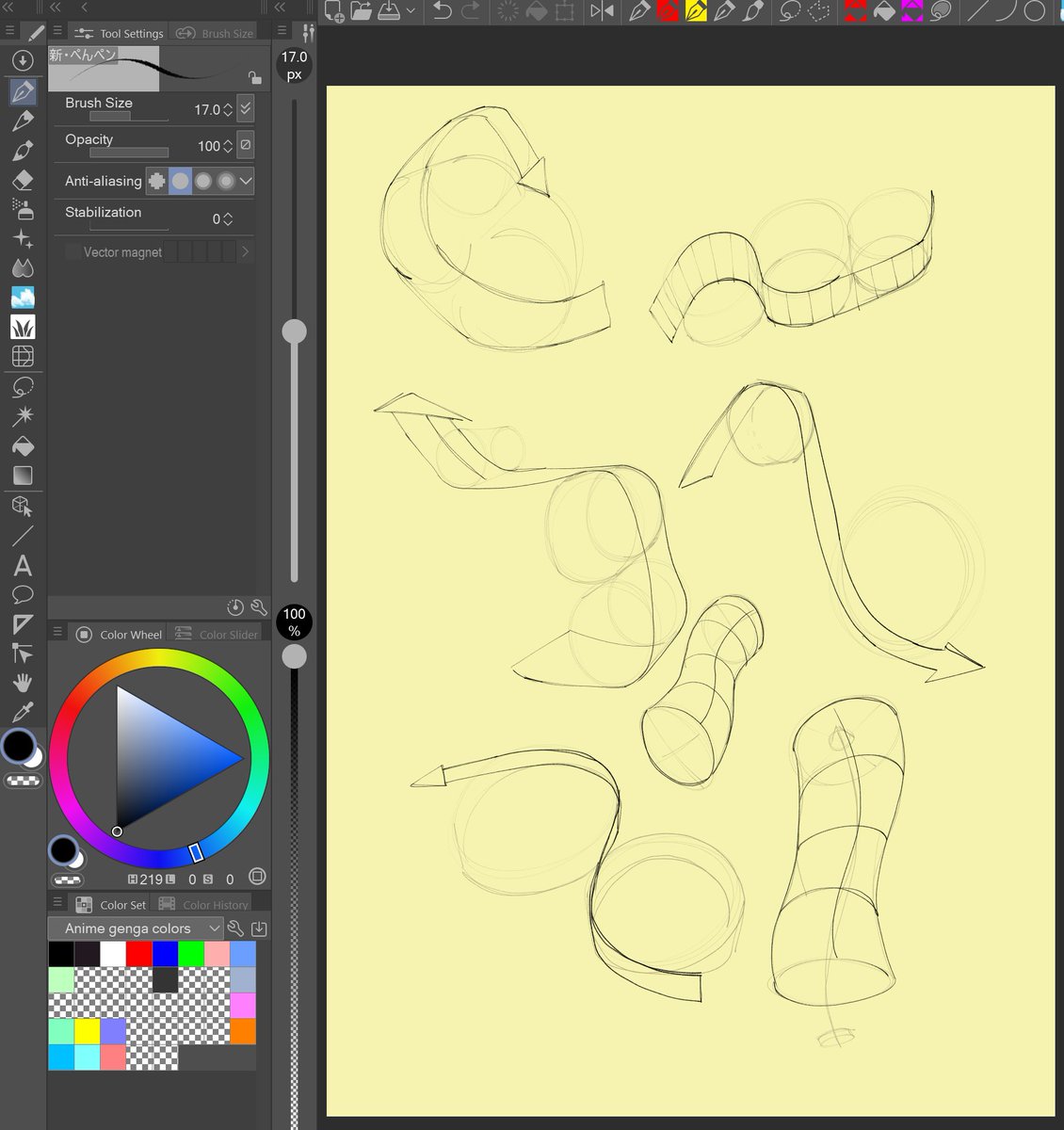1064x1130 pixels.
Task: Edit color set with wrench icon
Action: pyautogui.click(x=235, y=928)
